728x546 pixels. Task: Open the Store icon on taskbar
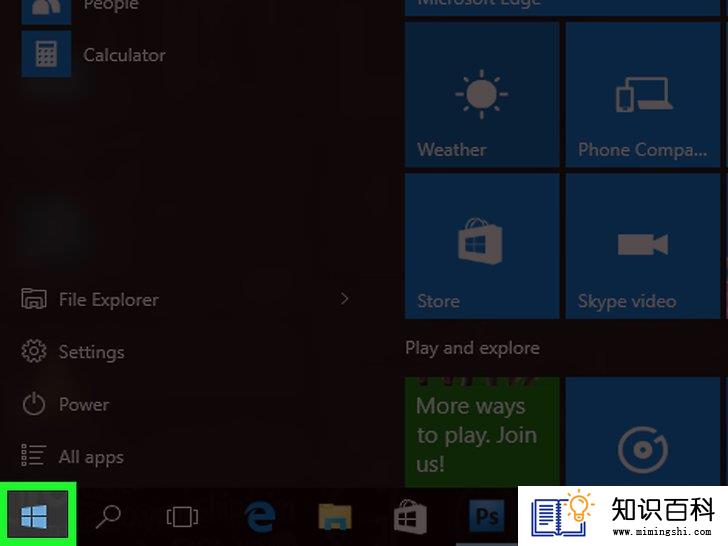coord(410,517)
